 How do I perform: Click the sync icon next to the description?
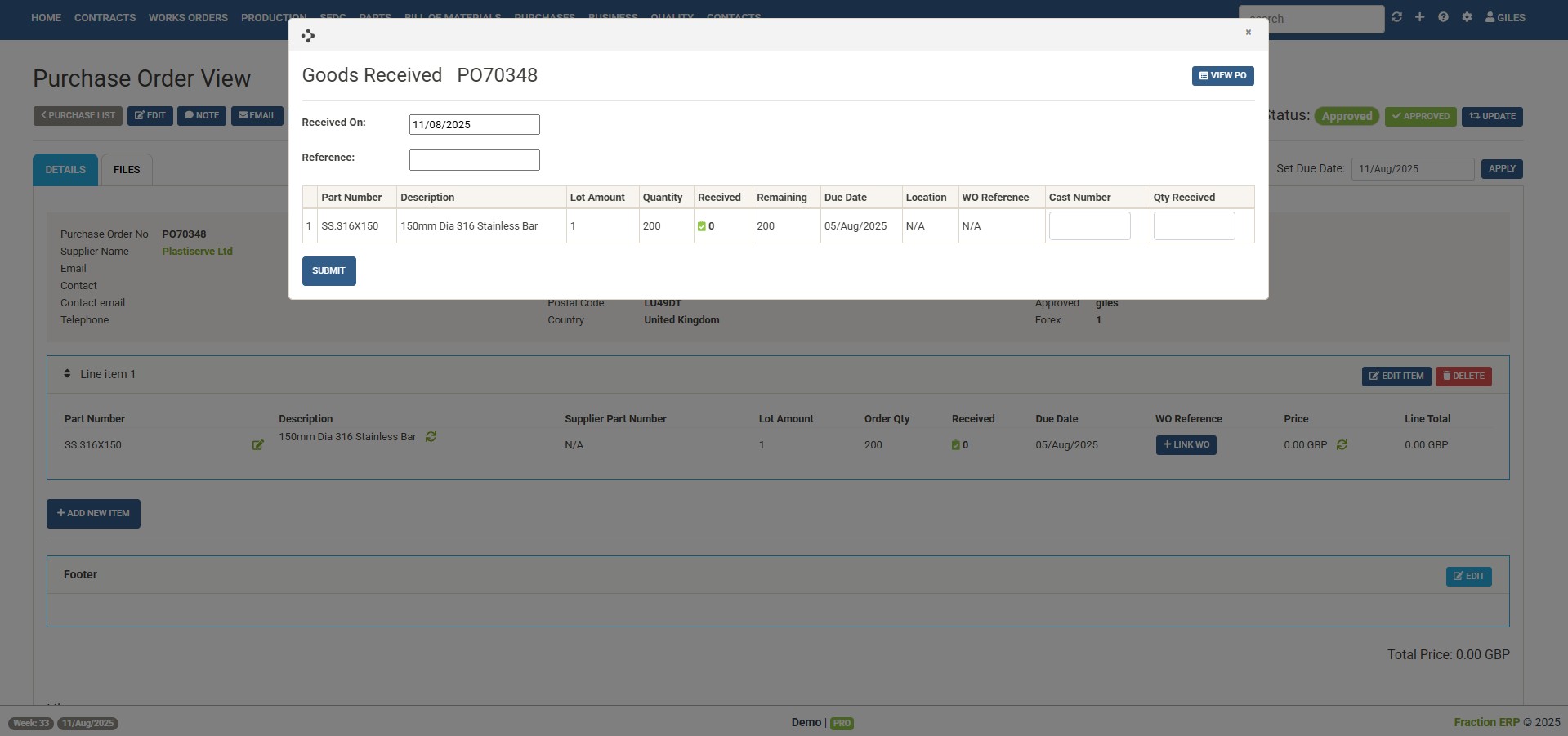pos(431,437)
